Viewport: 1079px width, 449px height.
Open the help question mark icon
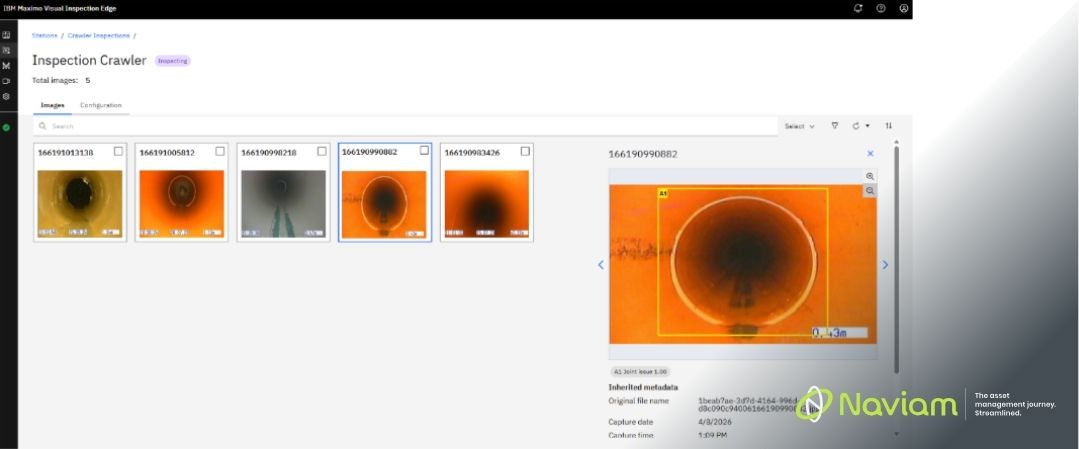(881, 8)
